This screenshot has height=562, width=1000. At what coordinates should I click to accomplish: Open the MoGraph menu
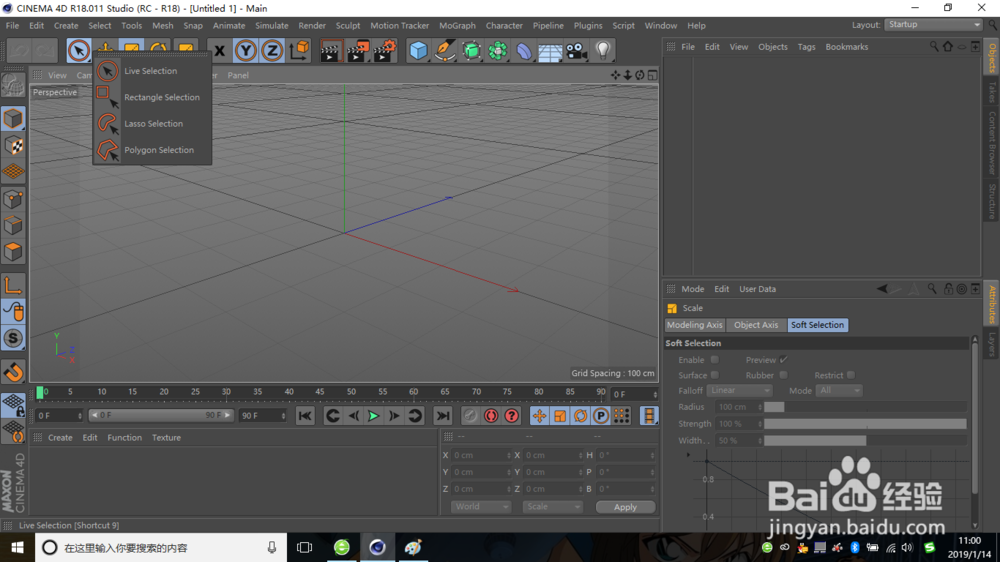(x=457, y=26)
